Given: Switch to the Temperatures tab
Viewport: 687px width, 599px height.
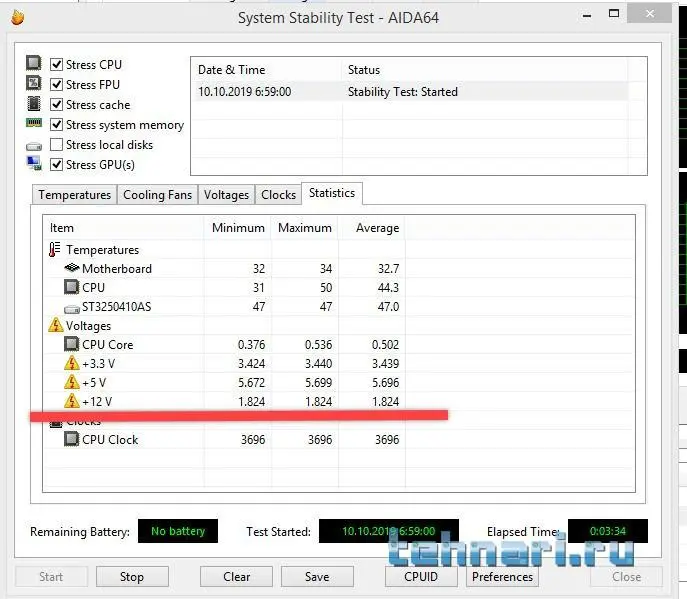Looking at the screenshot, I should (x=74, y=195).
